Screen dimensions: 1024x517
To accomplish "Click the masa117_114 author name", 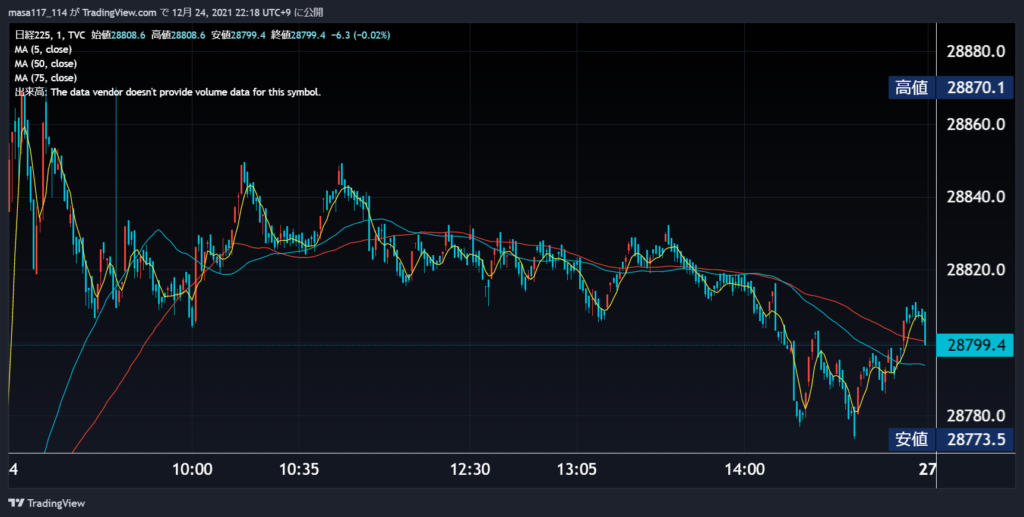I will [37, 12].
